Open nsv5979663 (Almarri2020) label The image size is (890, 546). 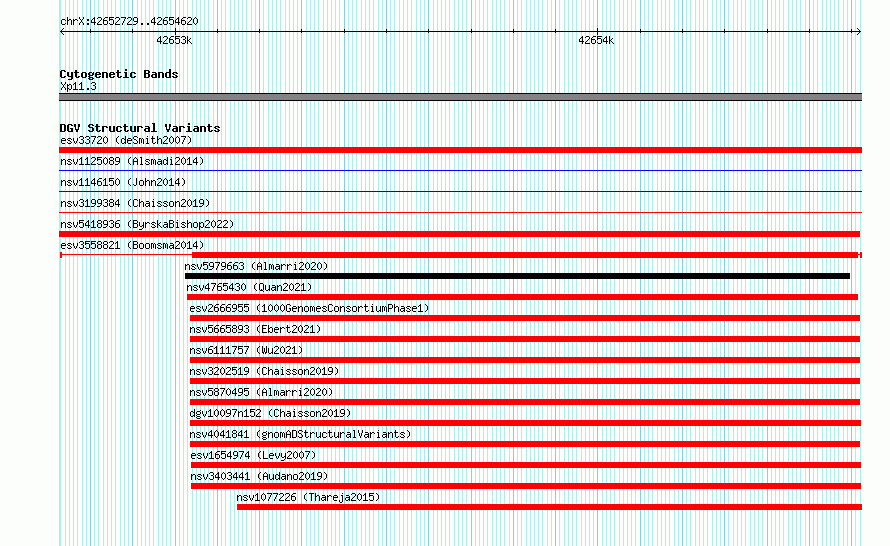[x=257, y=266]
